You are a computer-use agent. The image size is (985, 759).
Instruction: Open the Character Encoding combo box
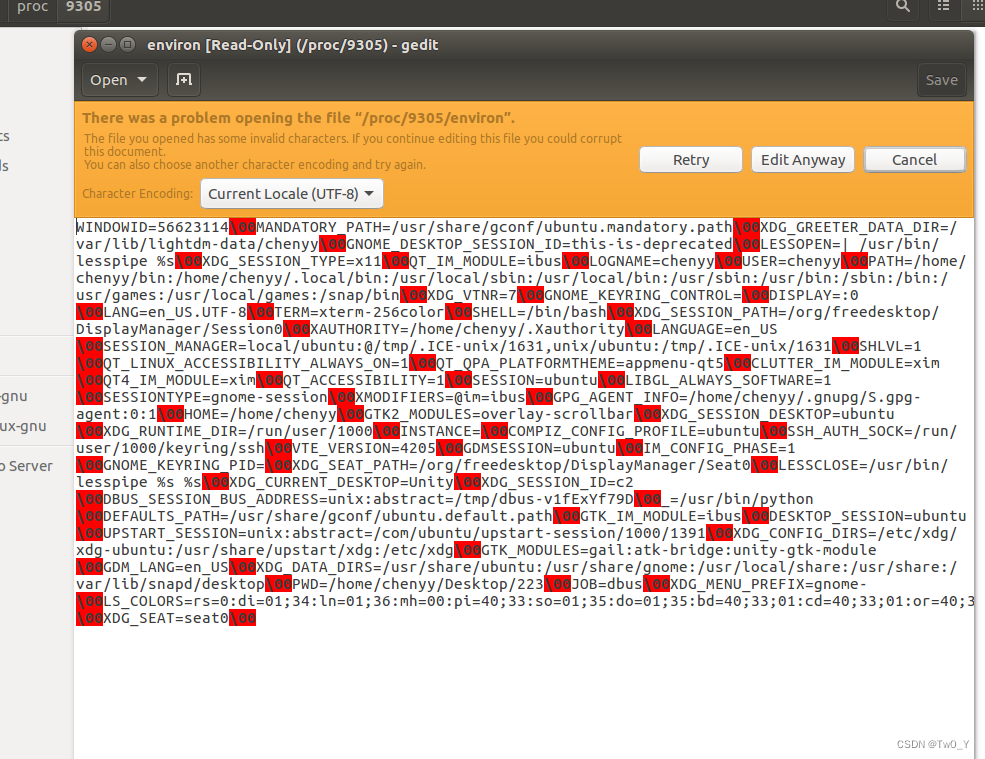(291, 194)
